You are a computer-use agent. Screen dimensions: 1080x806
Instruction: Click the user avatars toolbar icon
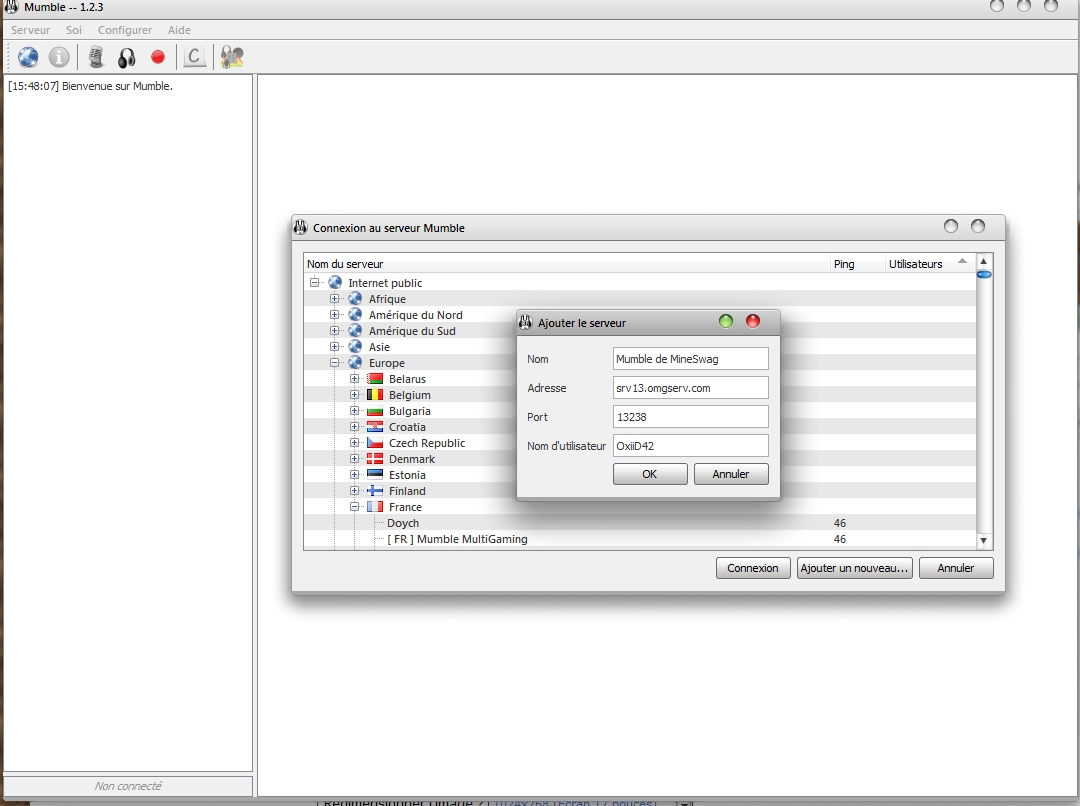click(232, 56)
